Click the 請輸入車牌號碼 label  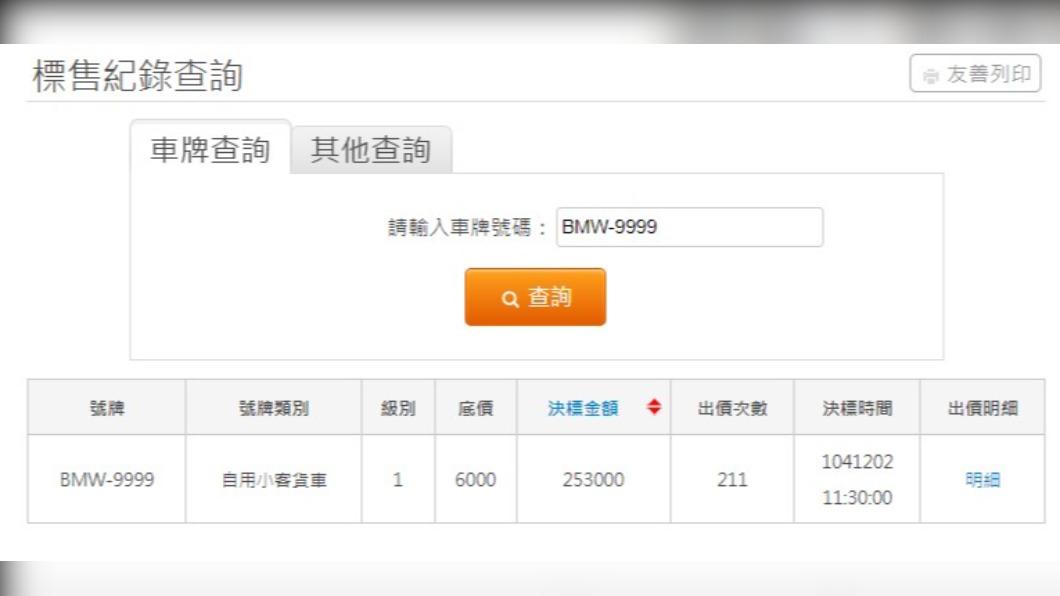(466, 227)
